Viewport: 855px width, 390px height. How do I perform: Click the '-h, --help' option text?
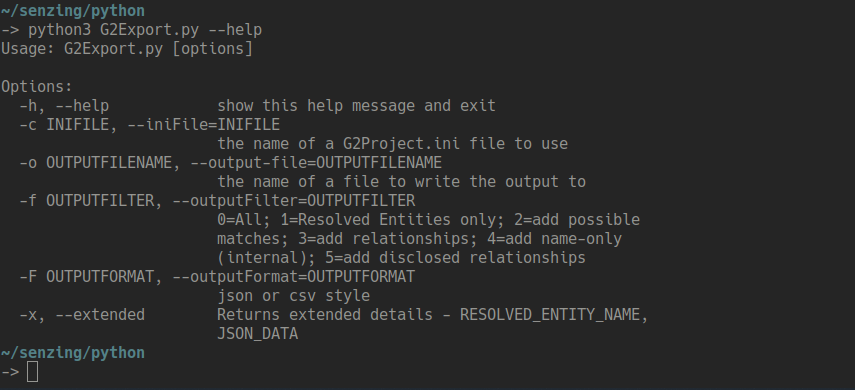[64, 106]
